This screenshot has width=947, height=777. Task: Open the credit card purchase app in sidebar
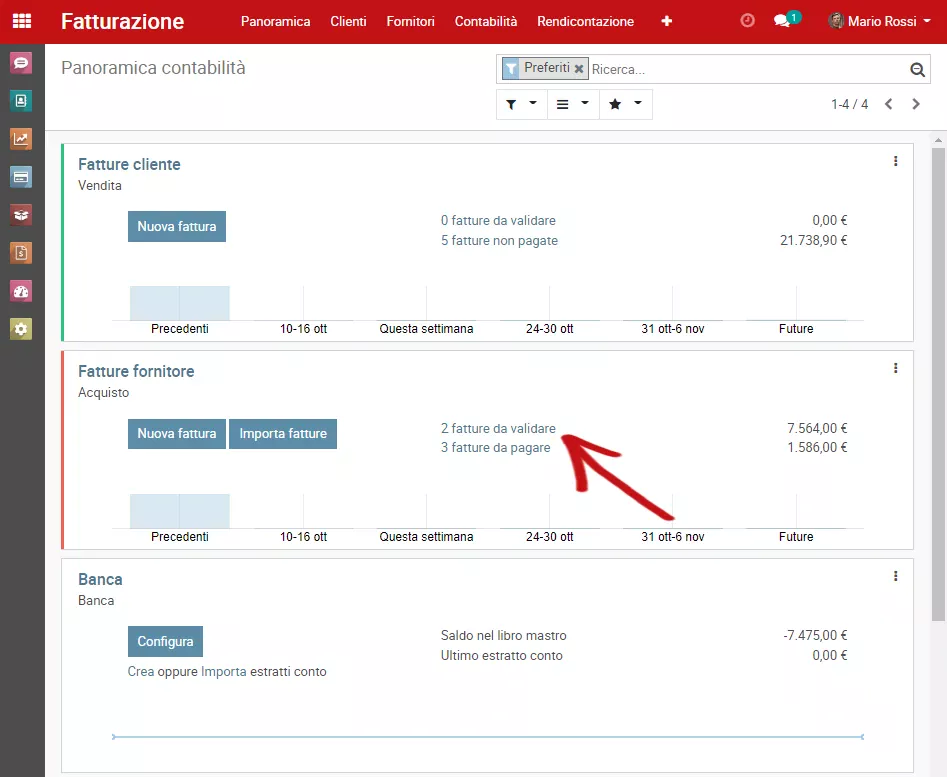tap(21, 177)
